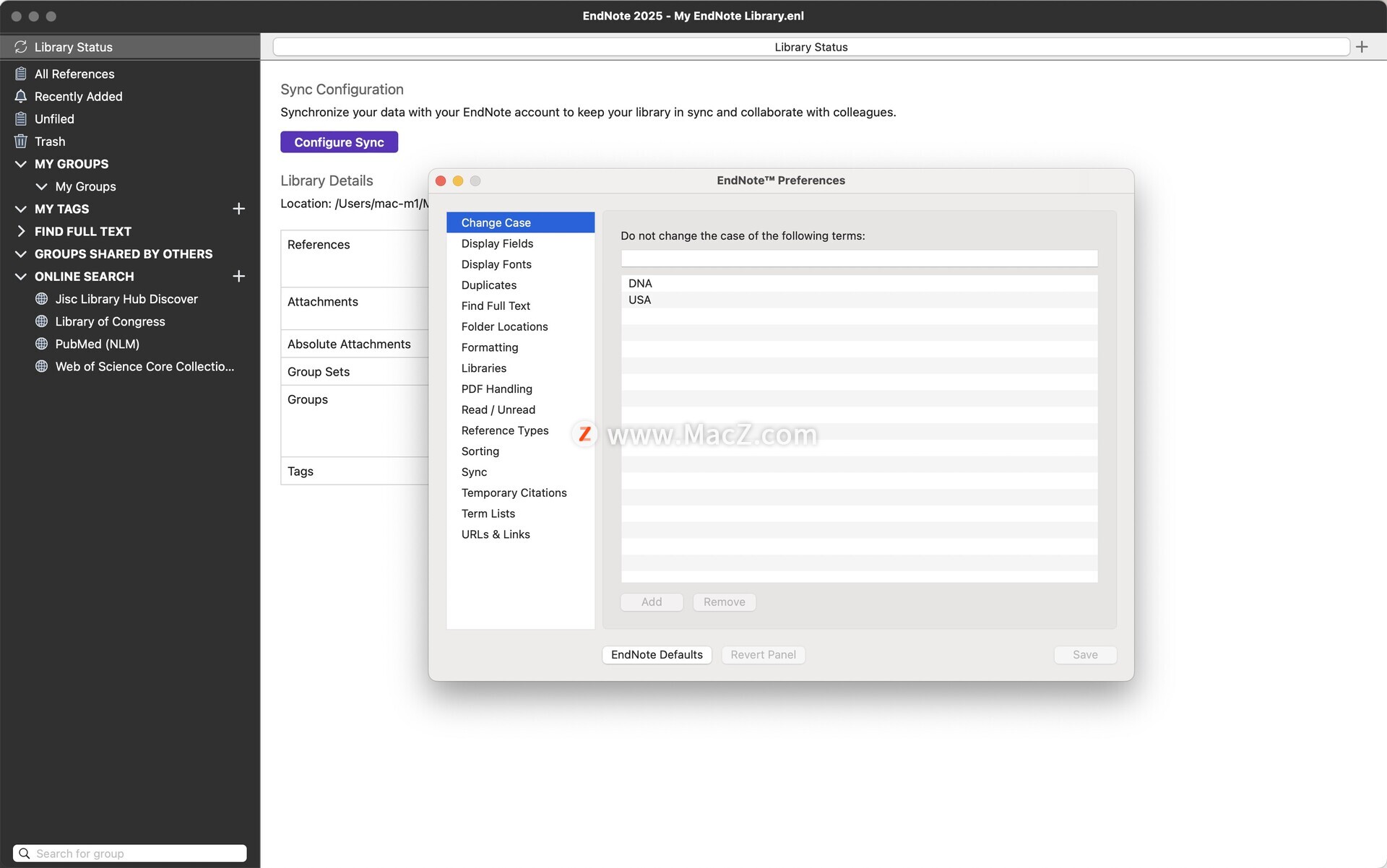Add a new tag with MY TAGS plus

pos(239,209)
